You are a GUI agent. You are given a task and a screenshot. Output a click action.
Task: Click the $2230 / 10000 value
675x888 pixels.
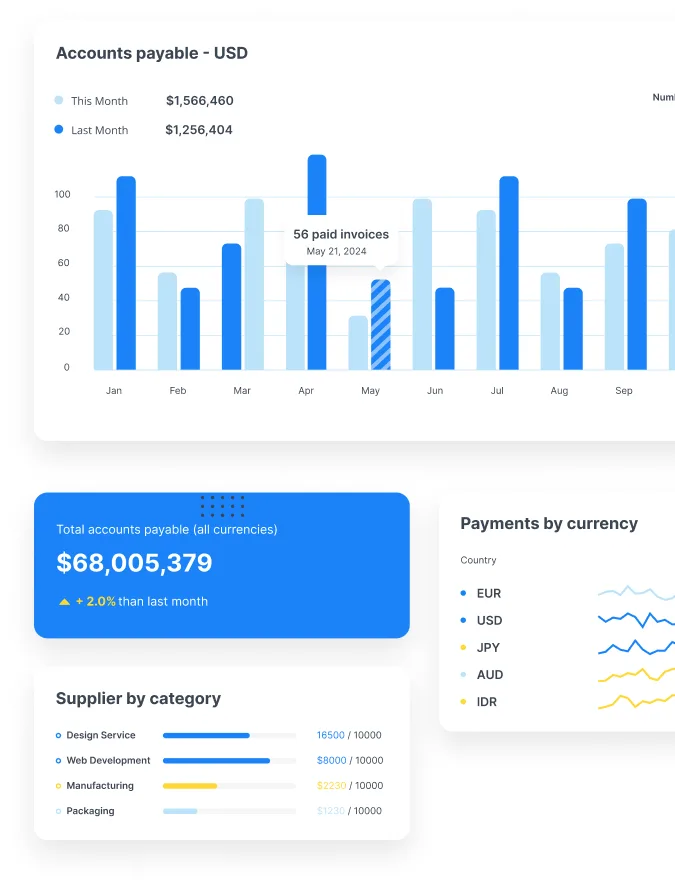pyautogui.click(x=350, y=785)
